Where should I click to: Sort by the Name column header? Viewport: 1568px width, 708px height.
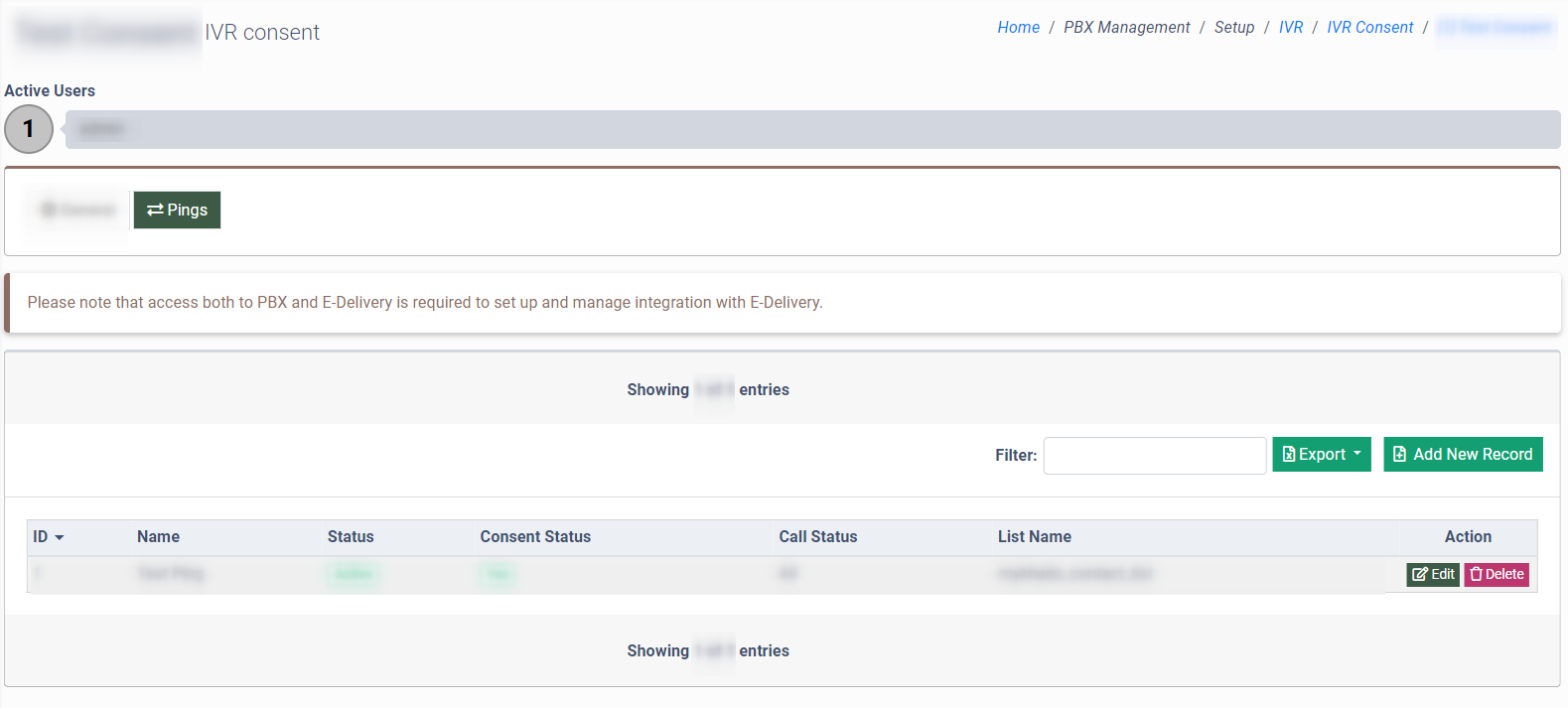point(158,536)
